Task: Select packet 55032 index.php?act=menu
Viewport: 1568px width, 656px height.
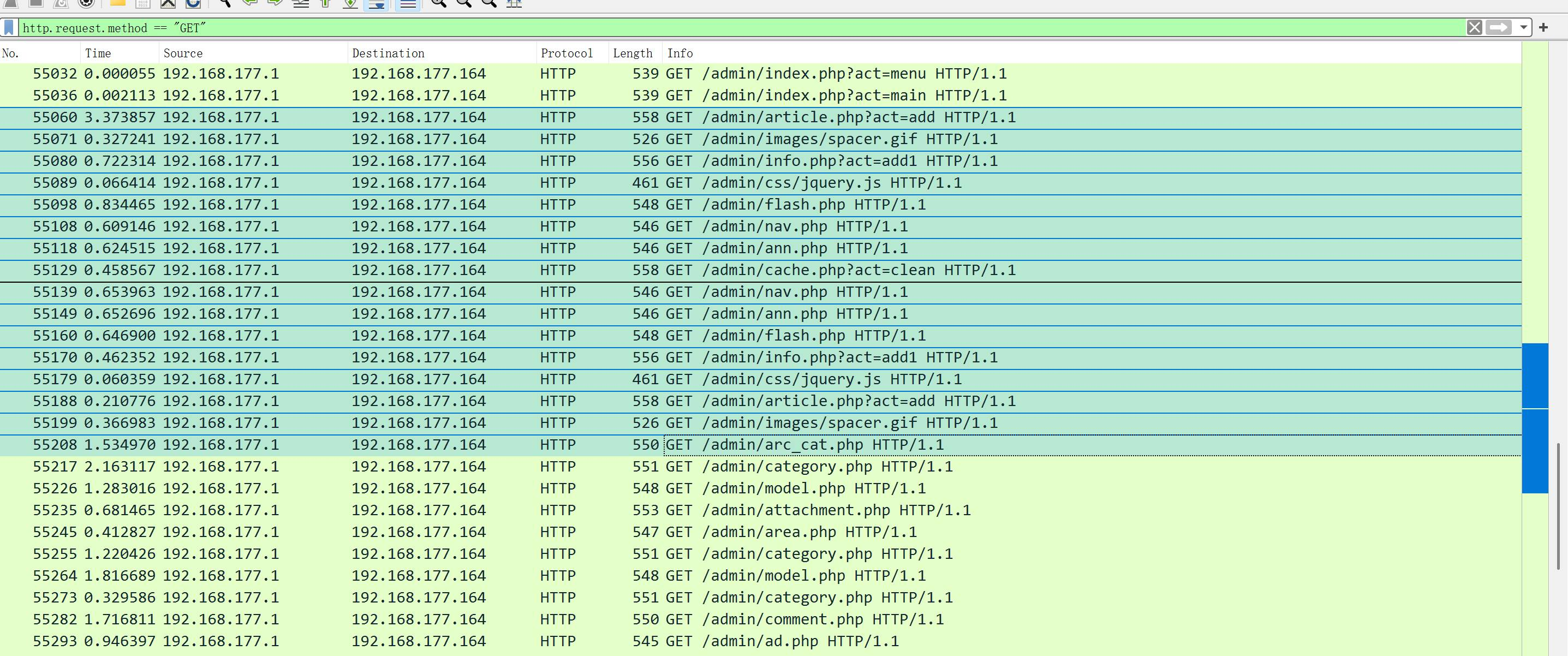Action: coord(761,74)
